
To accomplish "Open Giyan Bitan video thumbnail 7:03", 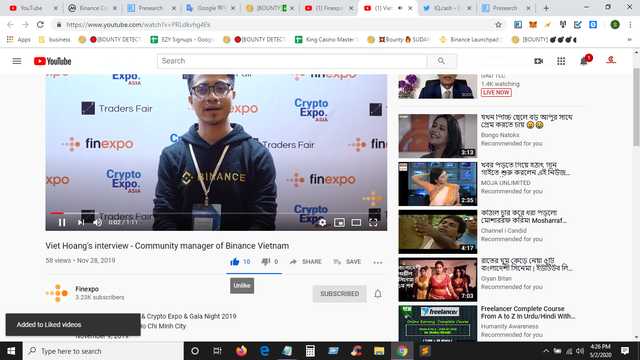I will coord(438,280).
